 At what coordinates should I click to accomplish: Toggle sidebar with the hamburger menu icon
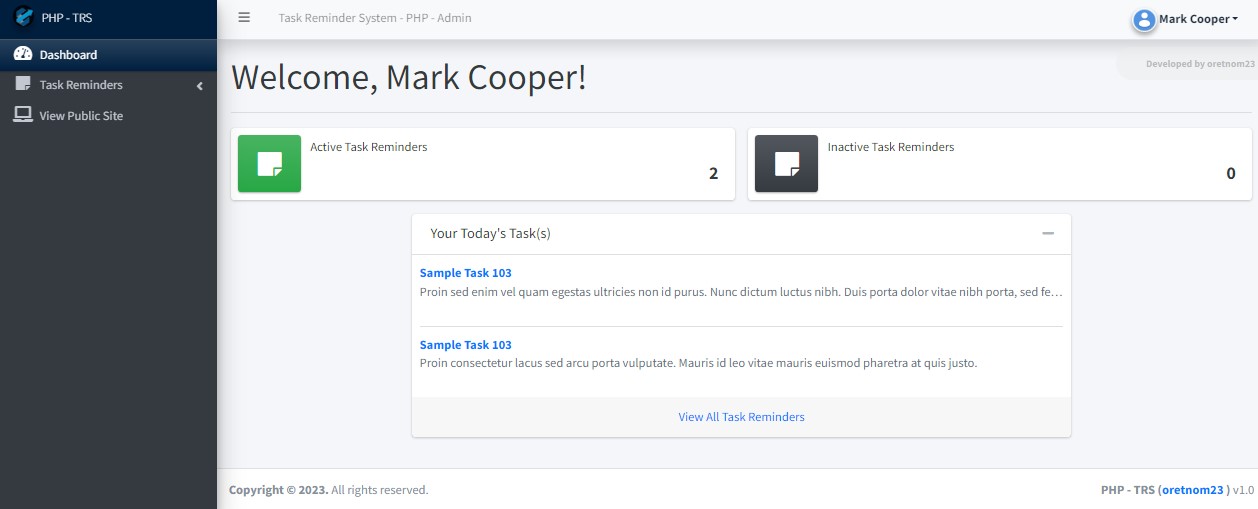pos(244,18)
